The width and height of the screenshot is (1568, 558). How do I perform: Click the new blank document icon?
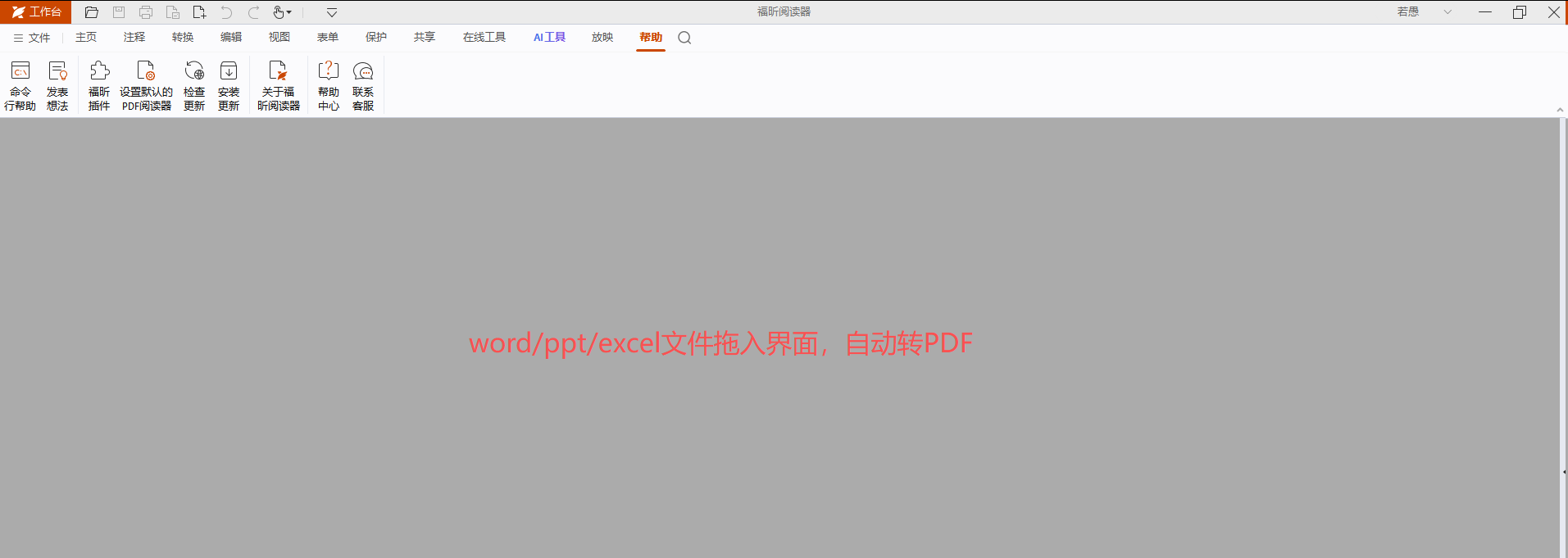pyautogui.click(x=199, y=12)
